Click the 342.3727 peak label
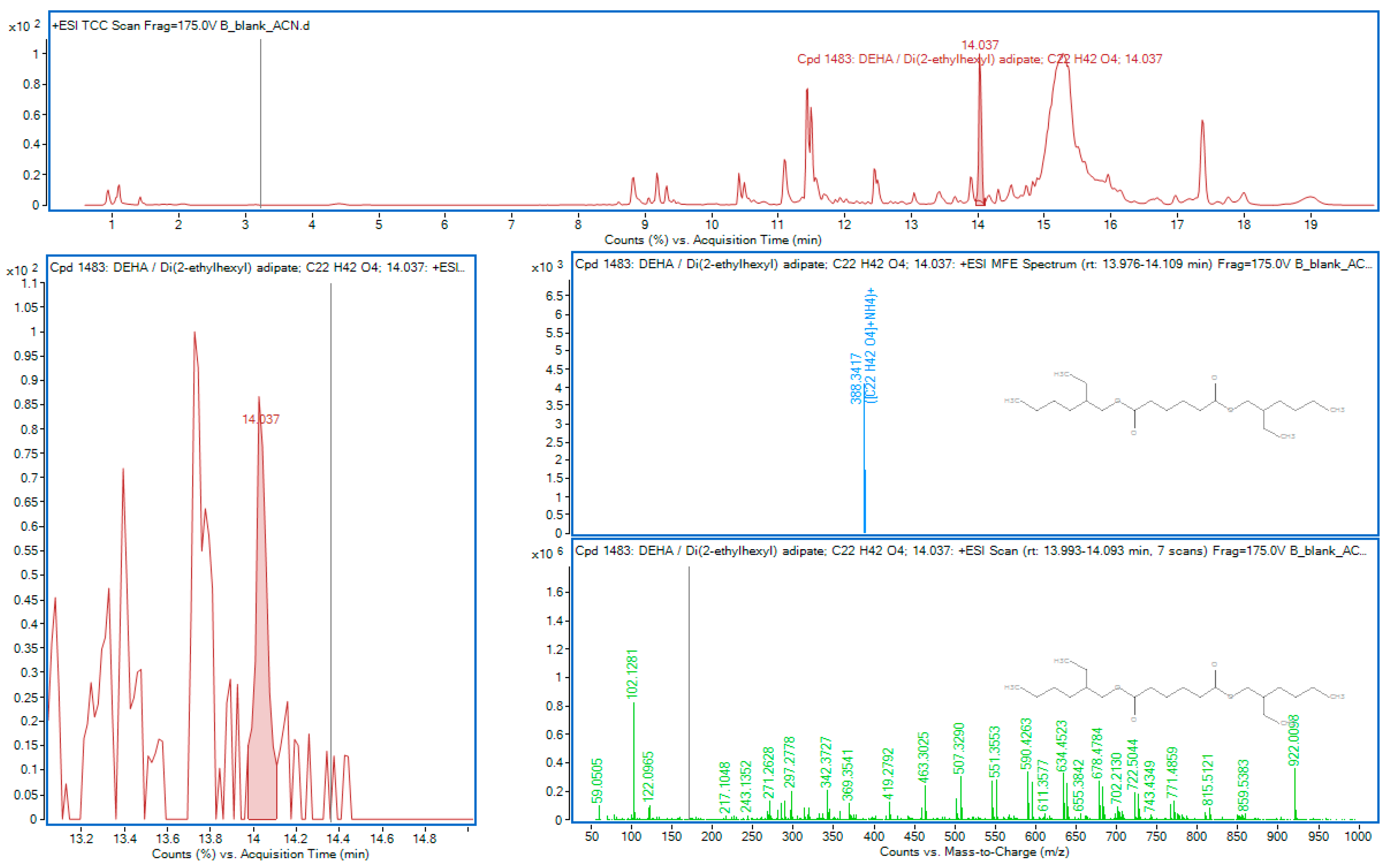 tap(826, 762)
